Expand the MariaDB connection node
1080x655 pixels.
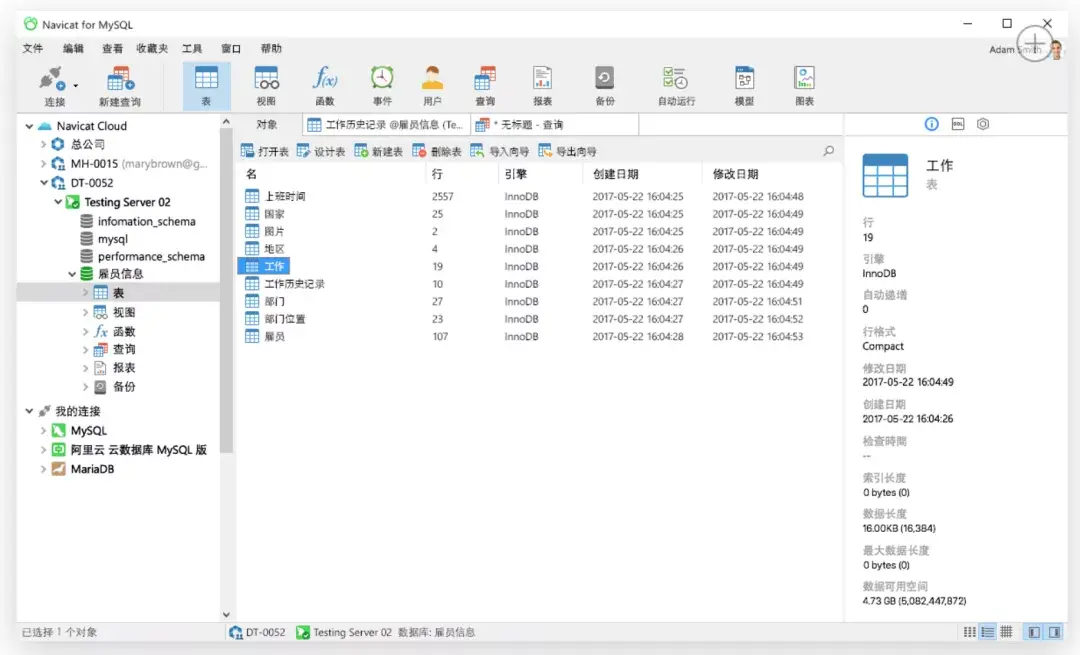pos(43,469)
